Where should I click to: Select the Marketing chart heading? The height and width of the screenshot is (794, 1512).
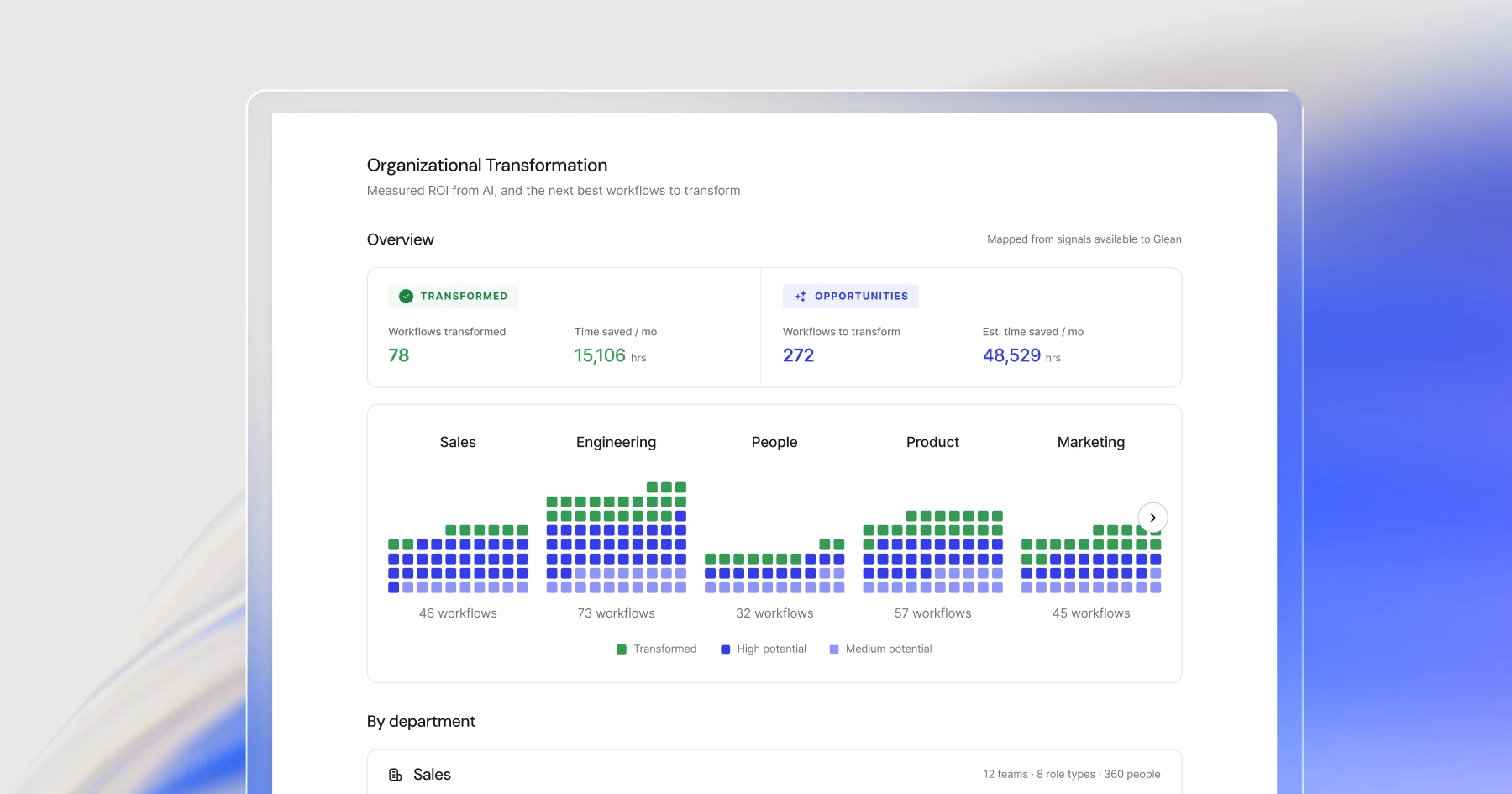1091,442
